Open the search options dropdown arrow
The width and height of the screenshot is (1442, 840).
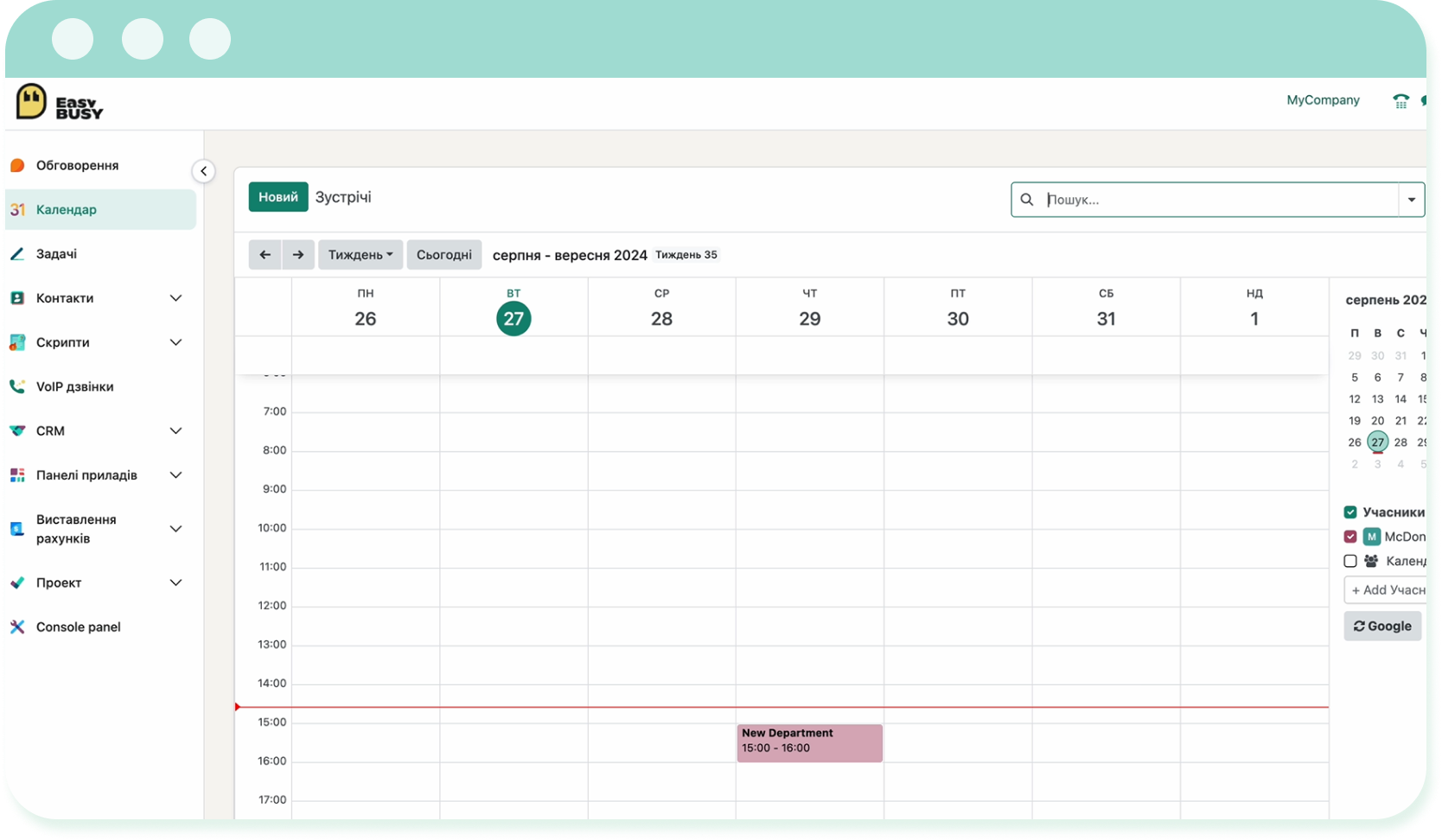pos(1412,200)
